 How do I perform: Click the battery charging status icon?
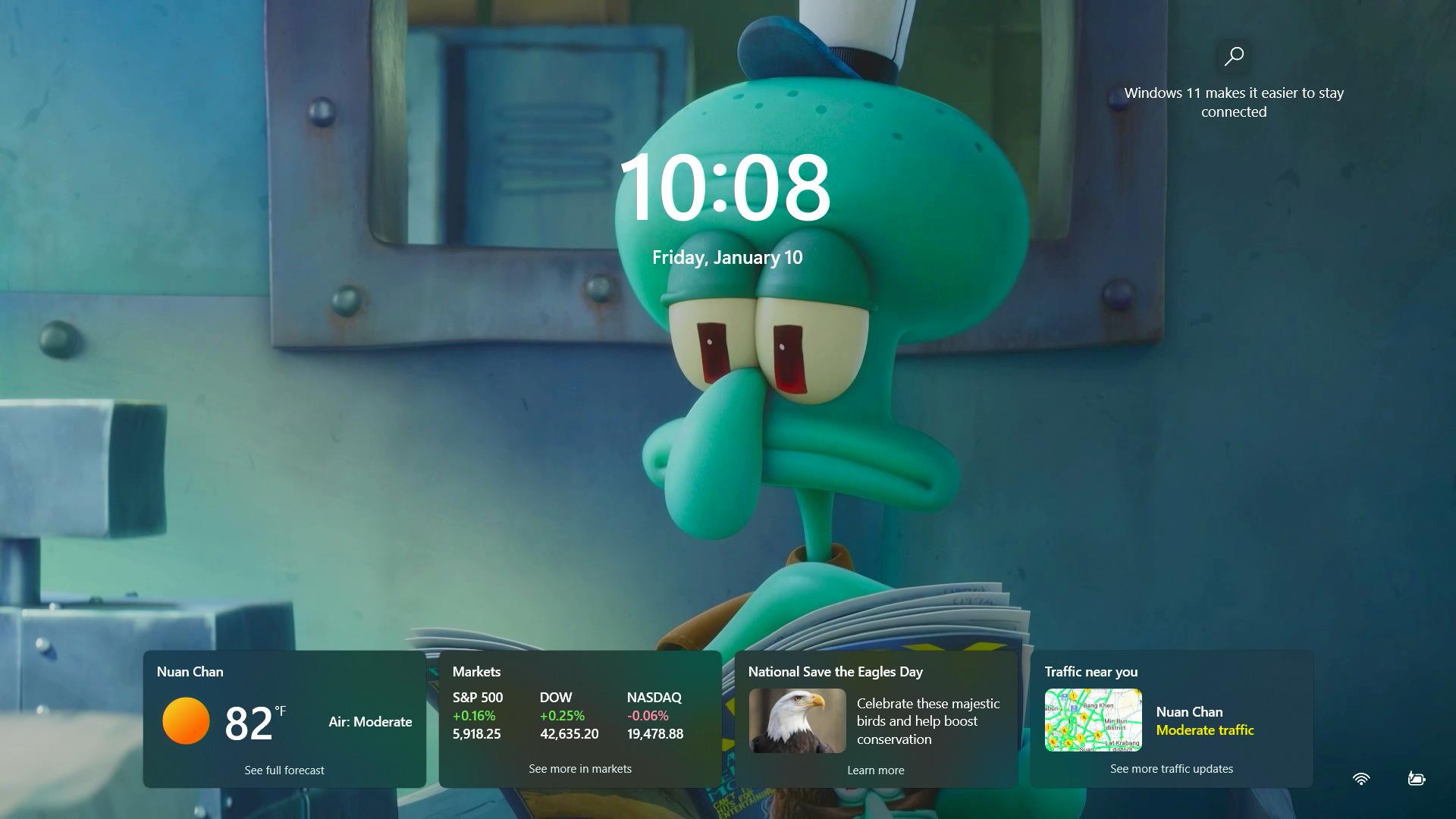(1416, 779)
